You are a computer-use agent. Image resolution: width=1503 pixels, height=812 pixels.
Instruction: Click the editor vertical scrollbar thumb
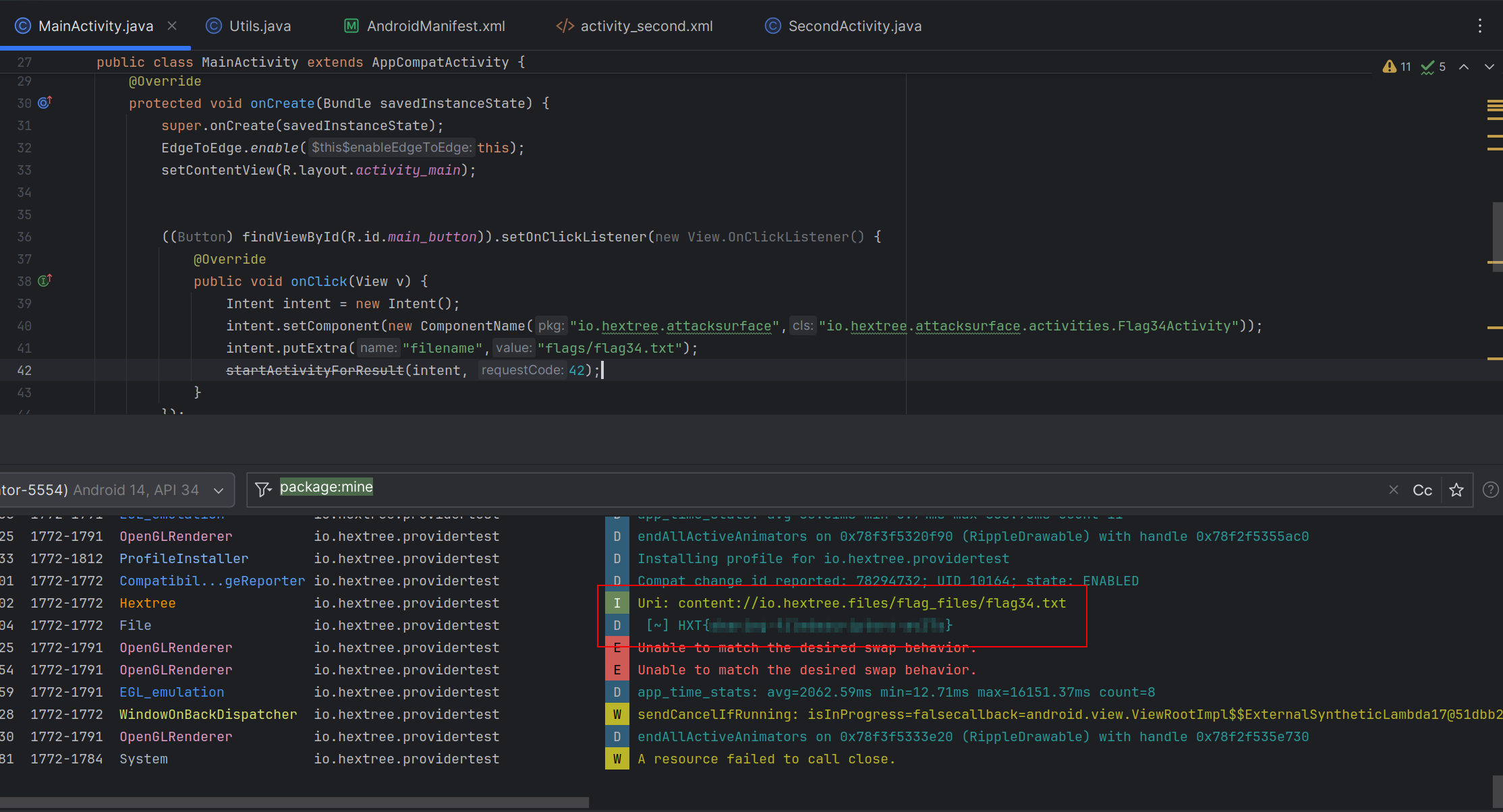1498,236
